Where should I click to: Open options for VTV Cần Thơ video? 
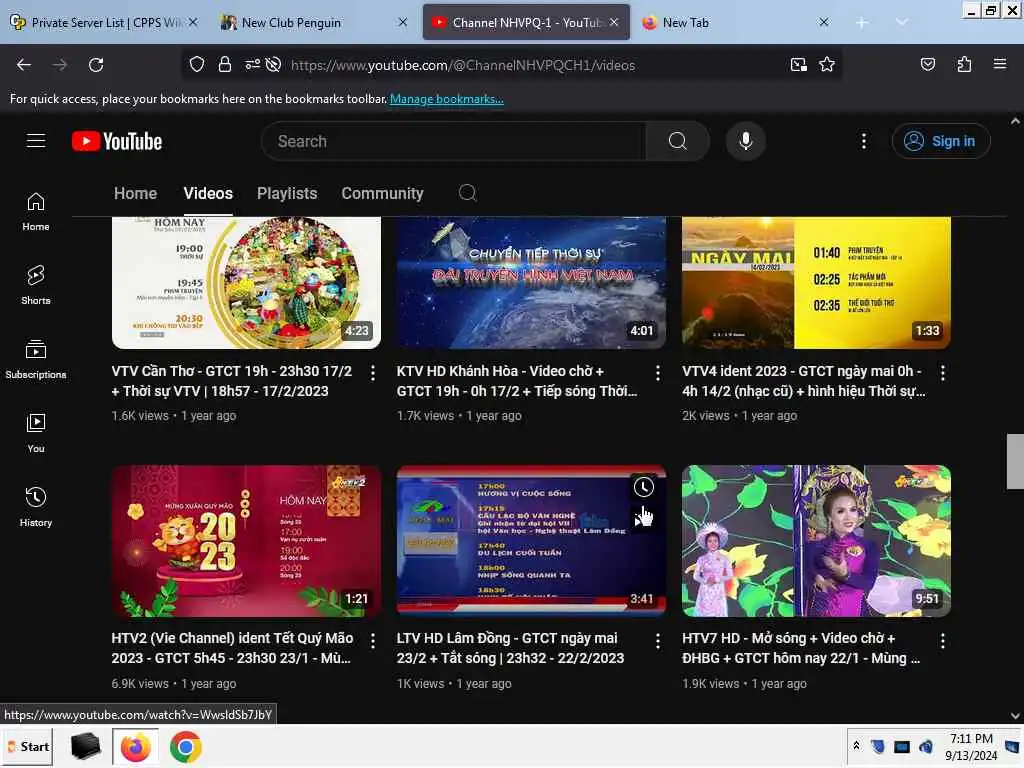pos(372,373)
